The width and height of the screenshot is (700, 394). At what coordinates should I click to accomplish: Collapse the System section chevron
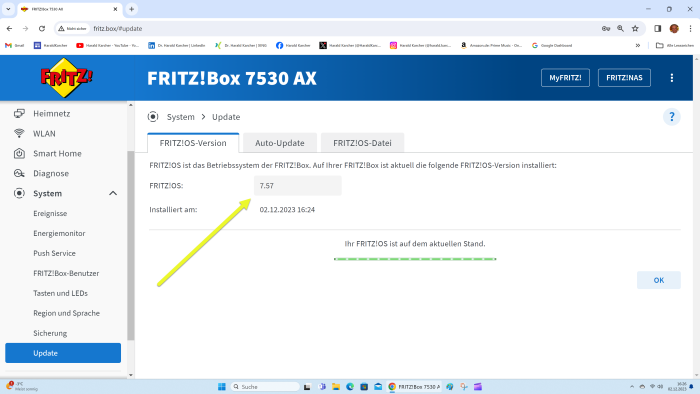pyautogui.click(x=113, y=193)
